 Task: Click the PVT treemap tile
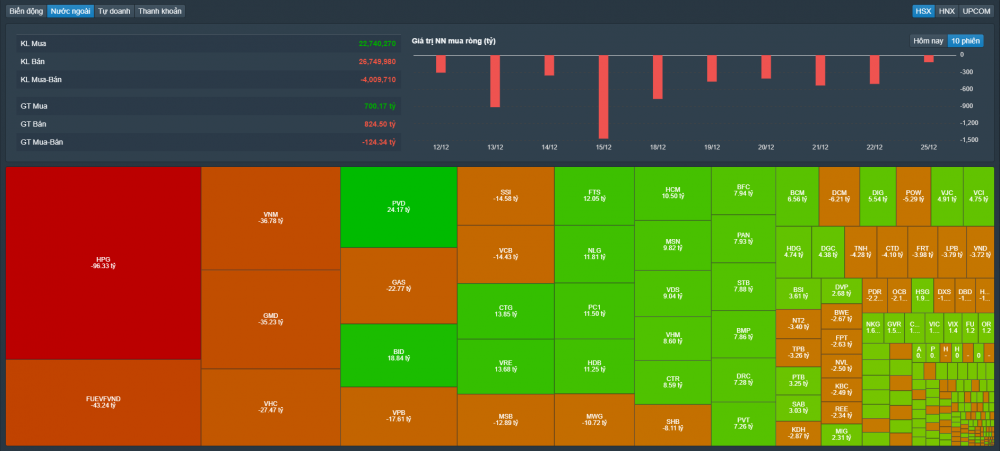743,424
